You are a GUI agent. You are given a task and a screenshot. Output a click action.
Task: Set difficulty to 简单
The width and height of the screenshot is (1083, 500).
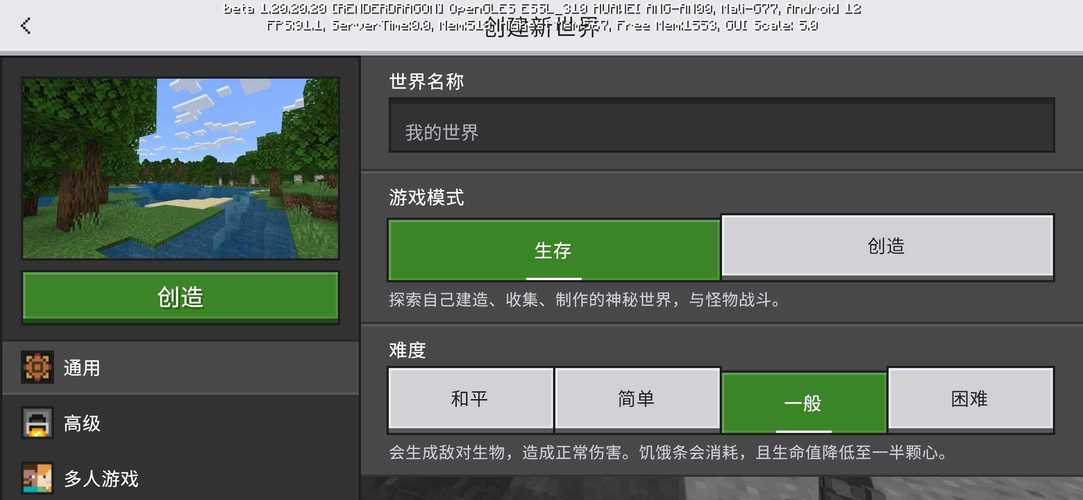tap(636, 399)
